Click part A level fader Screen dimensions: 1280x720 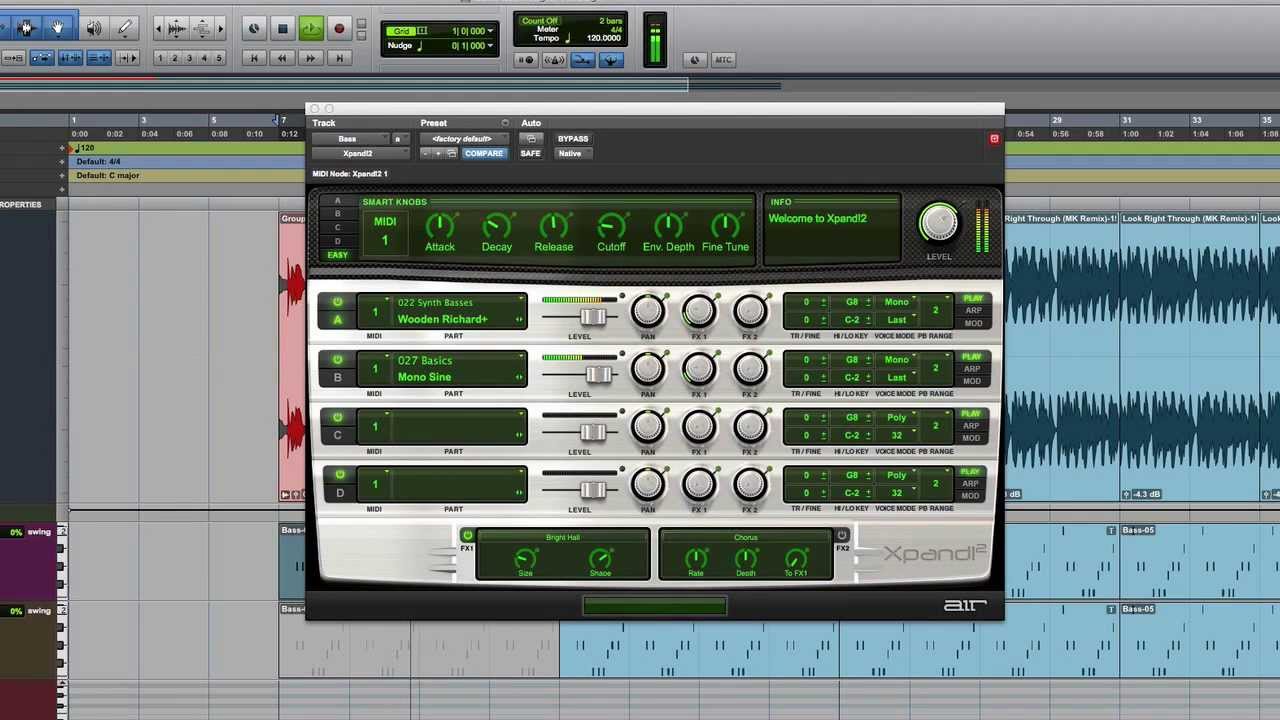click(x=593, y=317)
